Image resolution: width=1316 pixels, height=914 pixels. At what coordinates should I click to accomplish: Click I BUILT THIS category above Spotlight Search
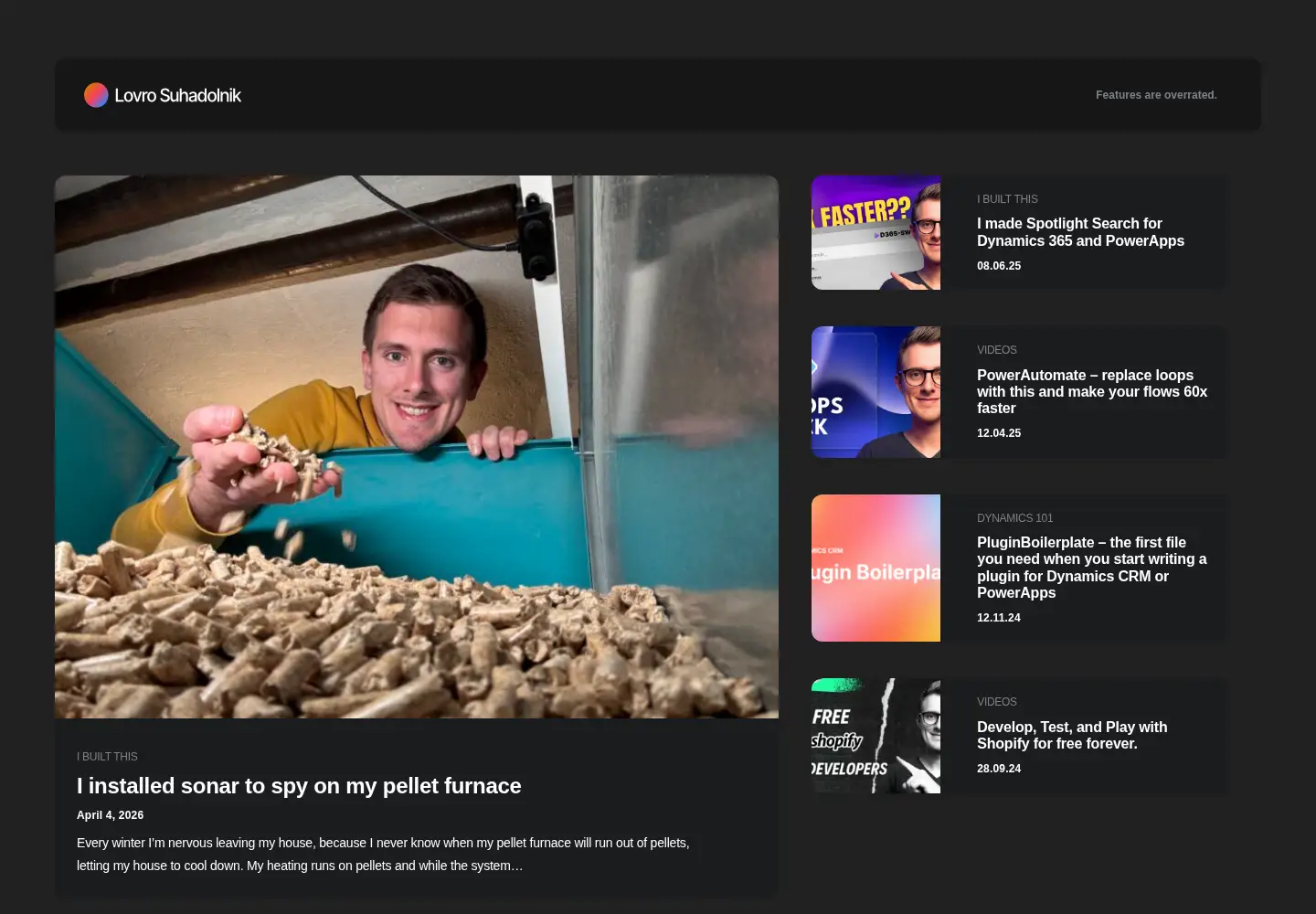1007,199
